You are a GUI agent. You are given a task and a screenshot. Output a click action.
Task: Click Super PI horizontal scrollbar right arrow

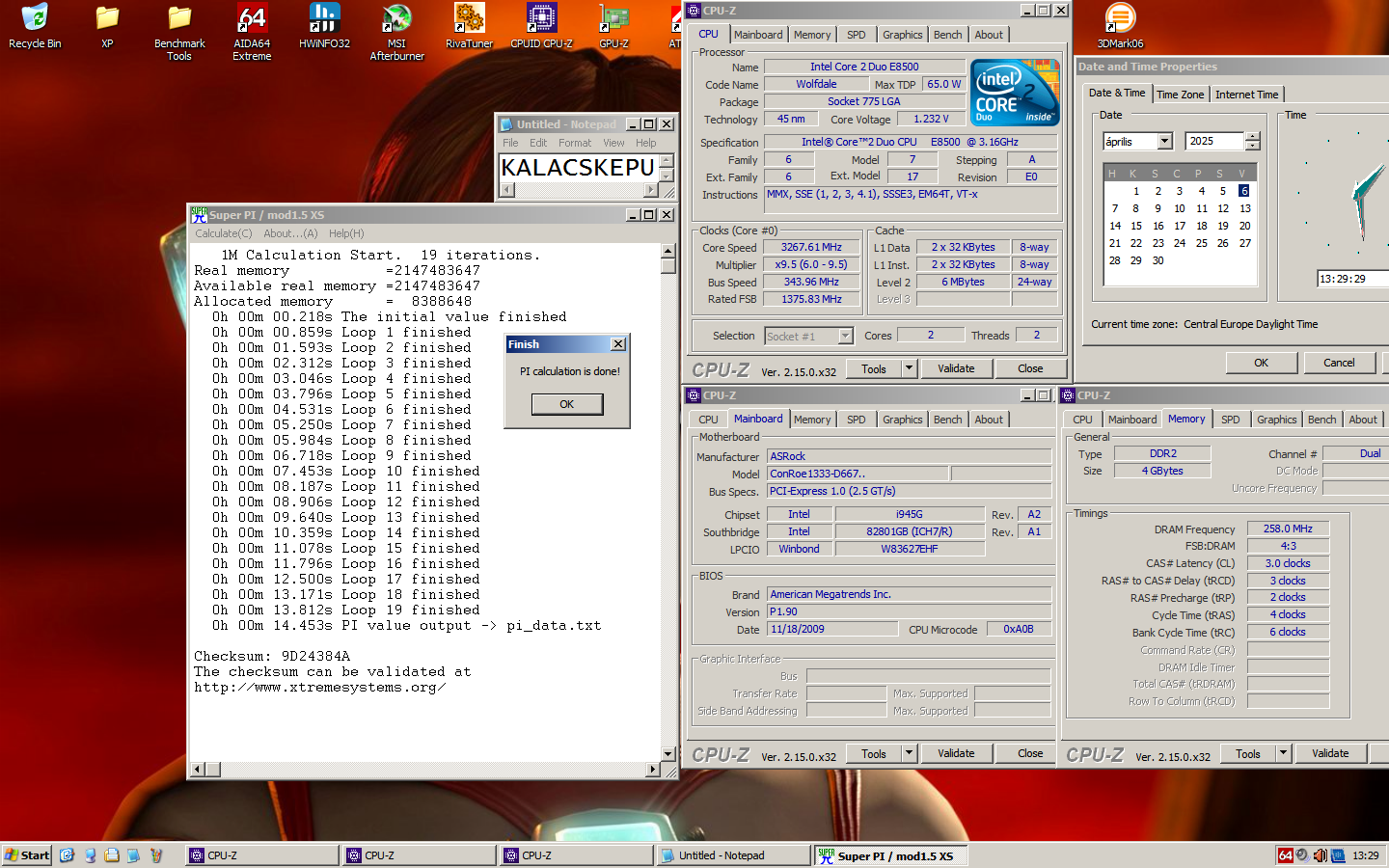(653, 770)
